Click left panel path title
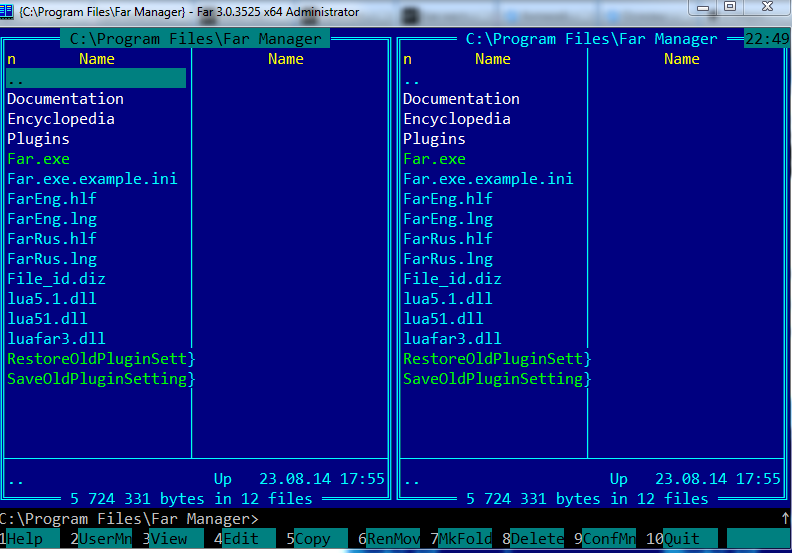792x553 pixels. coord(195,39)
